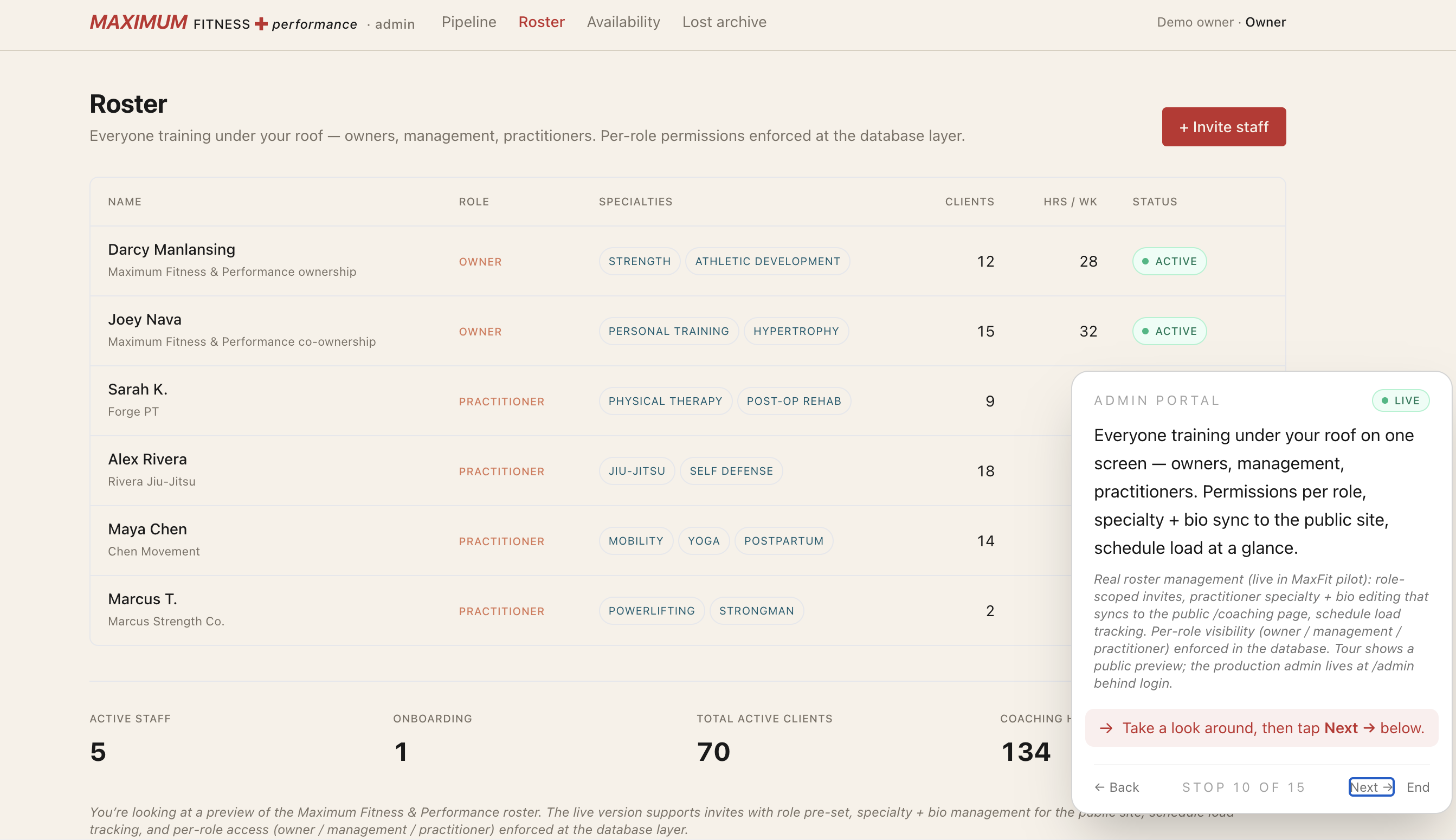Viewport: 1456px width, 840px height.
Task: Click the ROLE column header
Action: coord(474,202)
